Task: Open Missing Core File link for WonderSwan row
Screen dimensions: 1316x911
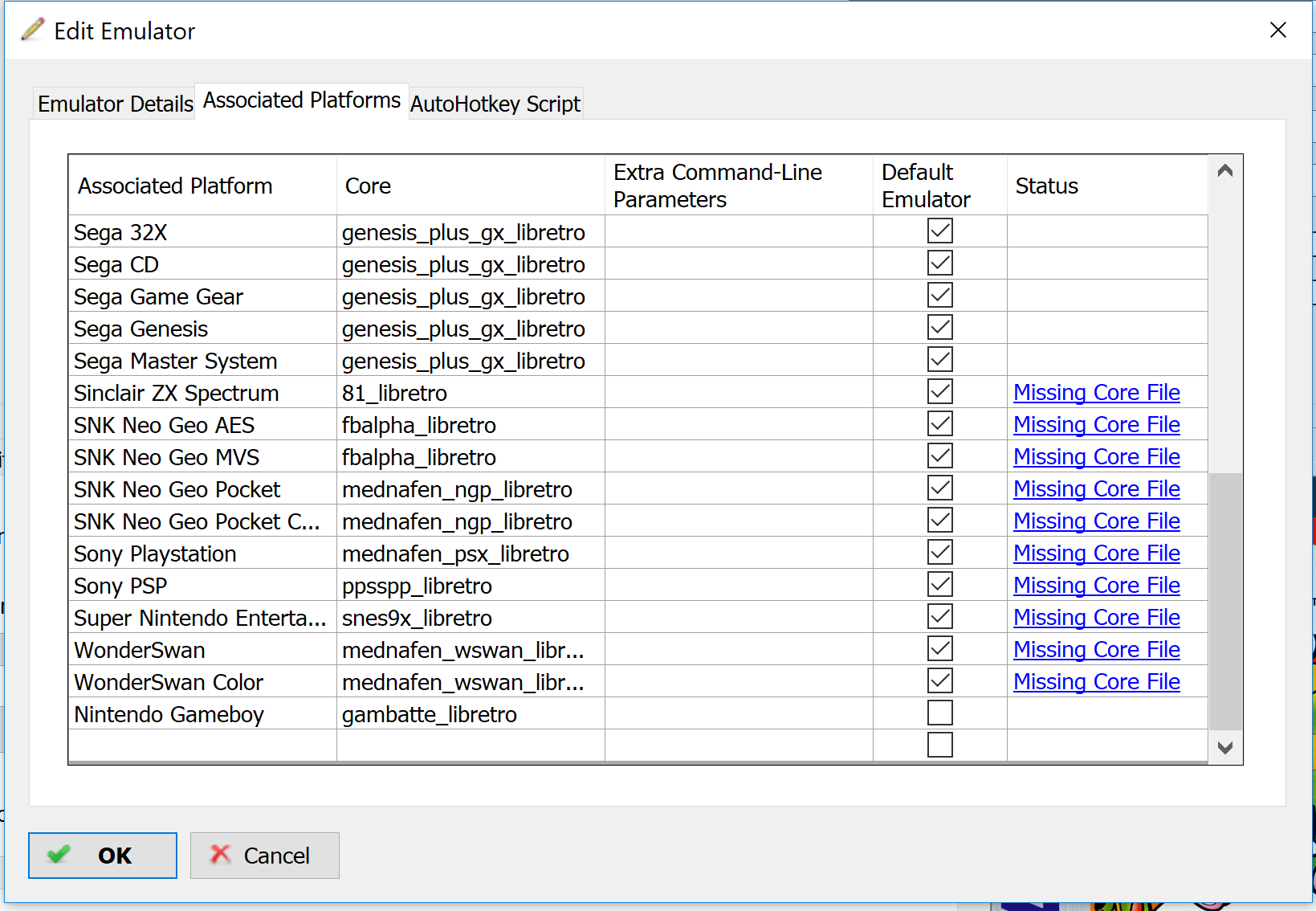Action: [x=1097, y=650]
